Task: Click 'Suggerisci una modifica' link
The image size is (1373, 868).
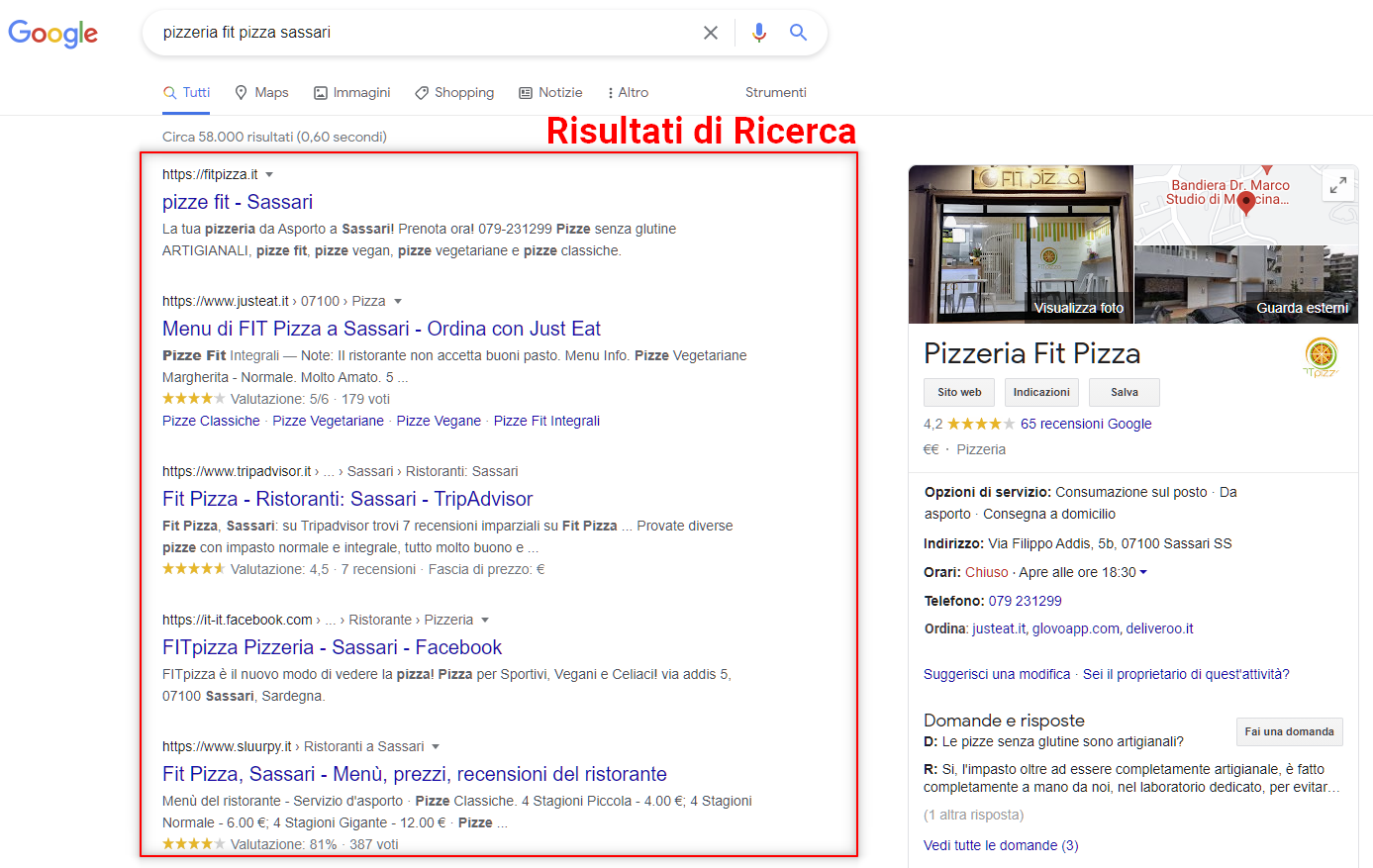Action: 997,674
